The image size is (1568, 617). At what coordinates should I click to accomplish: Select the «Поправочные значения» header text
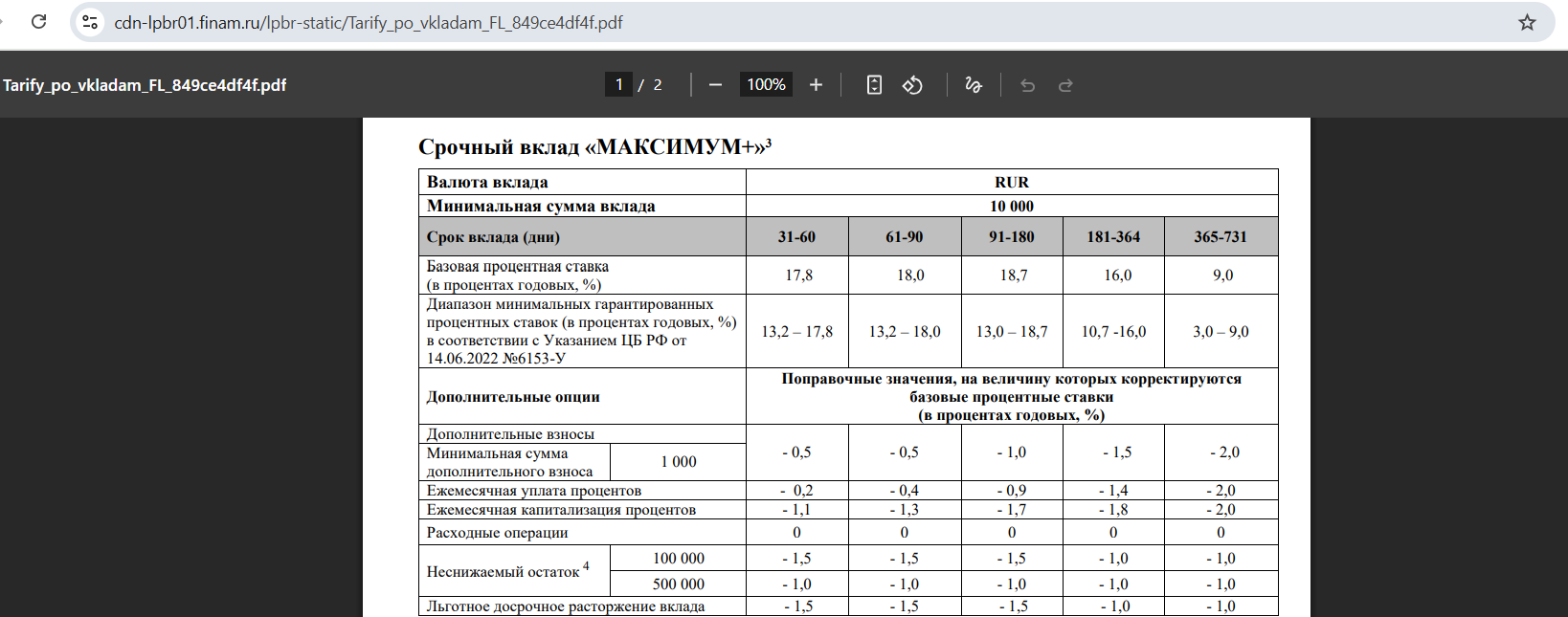(1012, 397)
